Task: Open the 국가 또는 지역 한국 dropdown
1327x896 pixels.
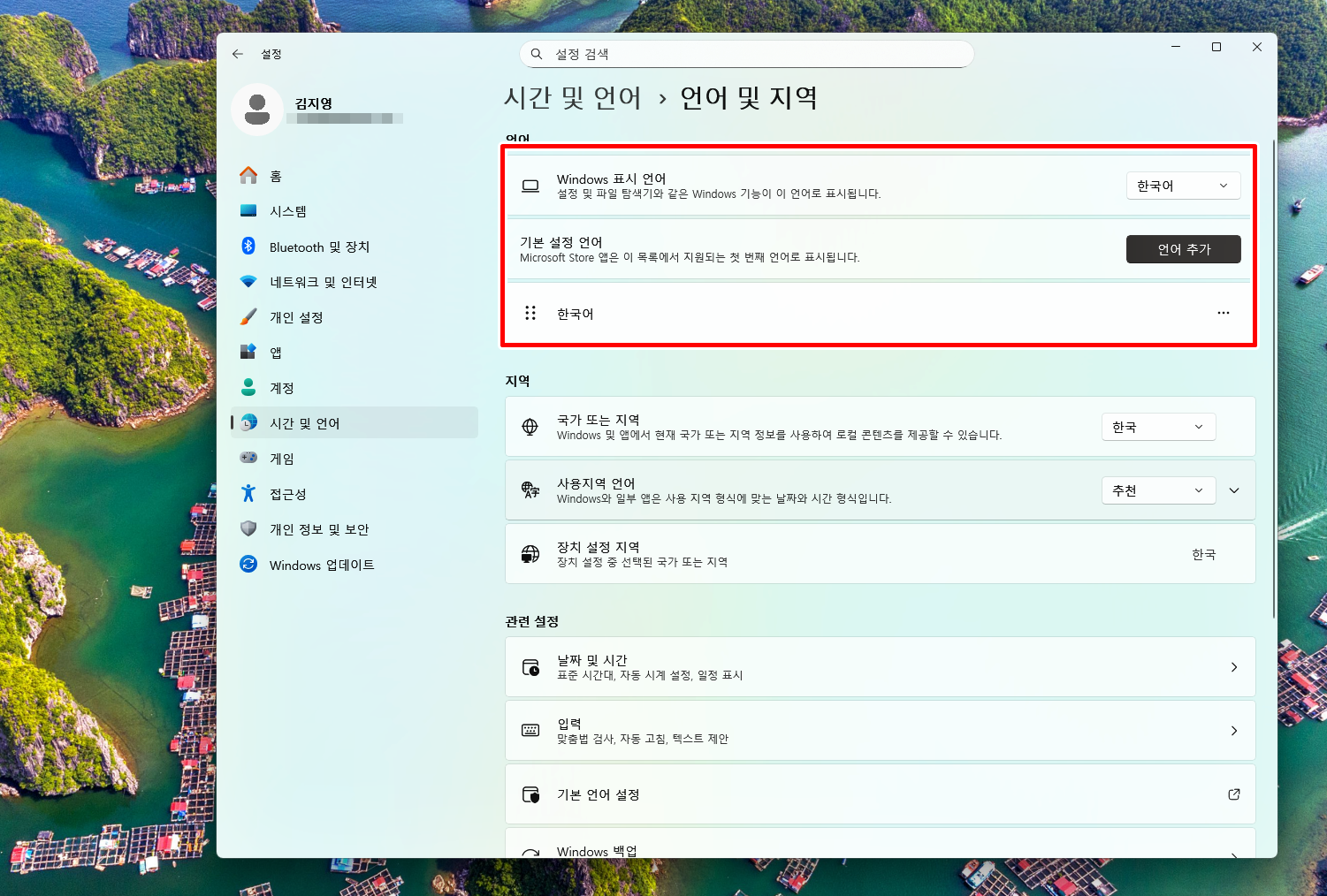Action: [x=1159, y=427]
